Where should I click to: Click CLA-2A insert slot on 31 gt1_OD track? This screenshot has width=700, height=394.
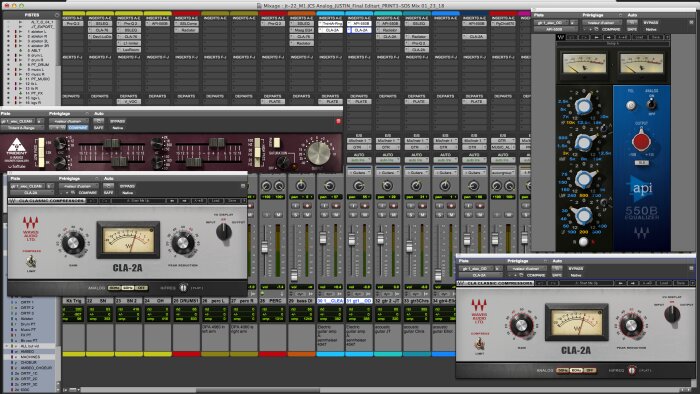point(359,30)
